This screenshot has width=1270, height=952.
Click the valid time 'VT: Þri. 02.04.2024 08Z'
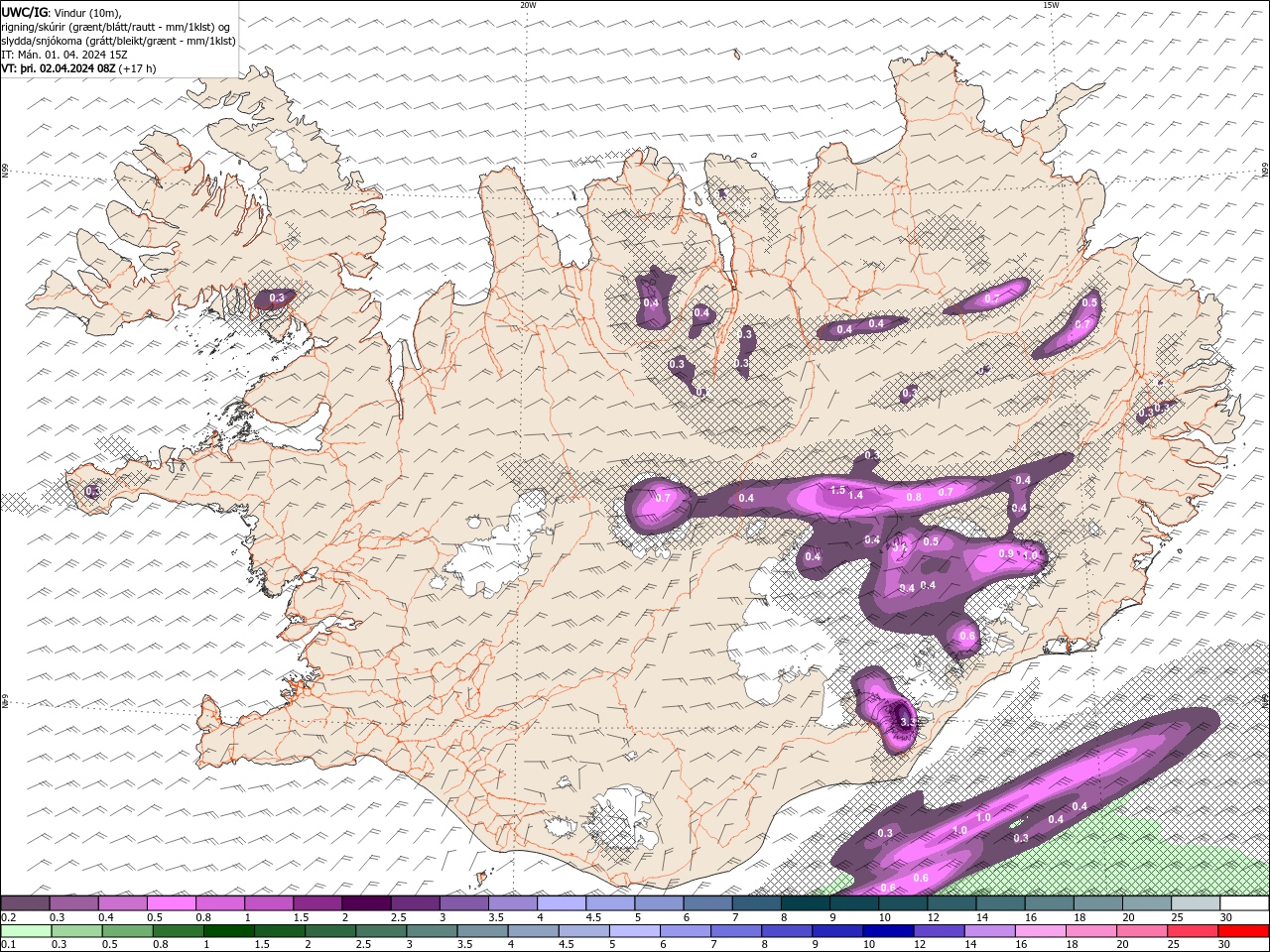(59, 68)
